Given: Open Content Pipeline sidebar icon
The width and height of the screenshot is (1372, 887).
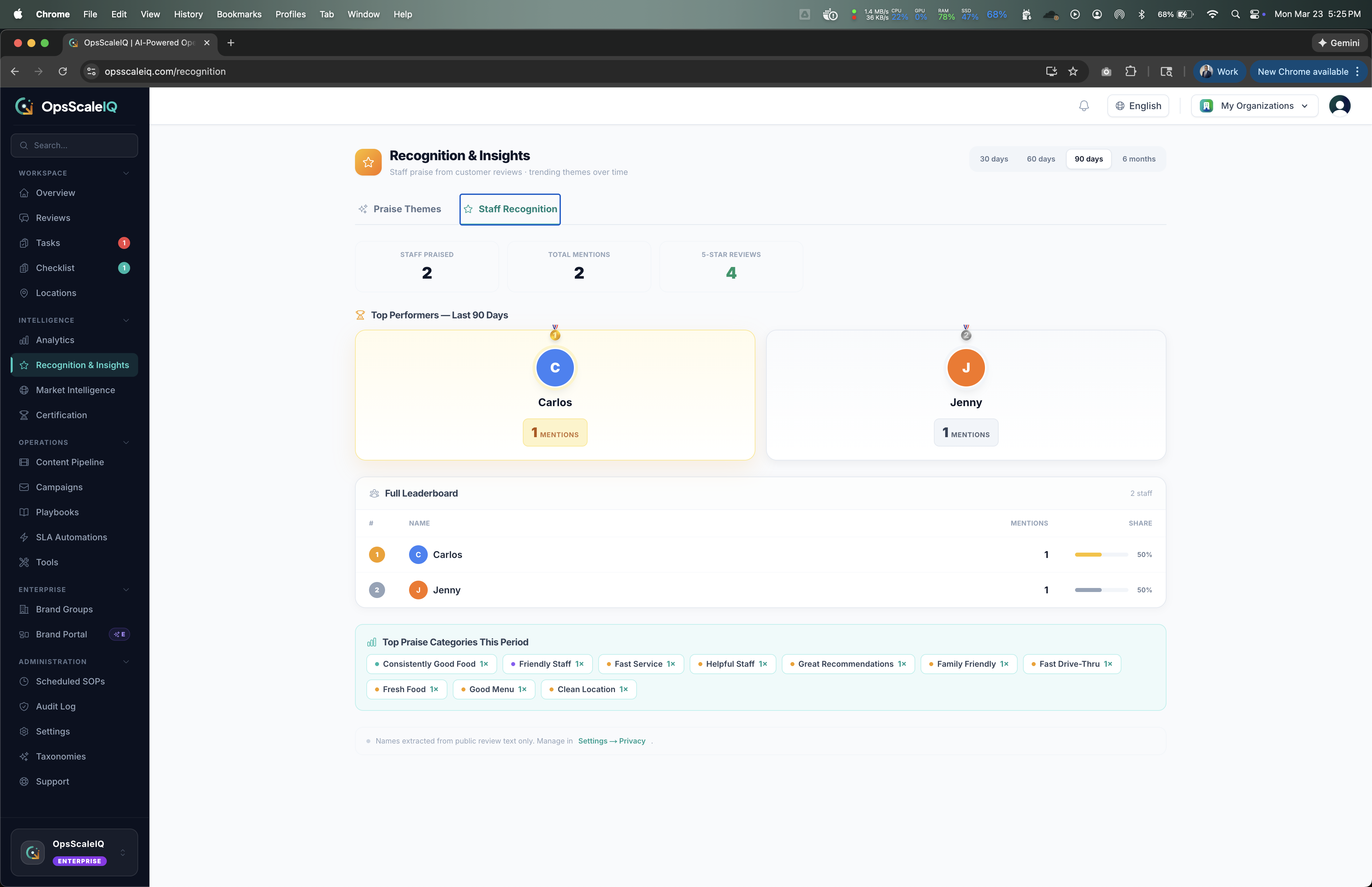Looking at the screenshot, I should click(24, 463).
